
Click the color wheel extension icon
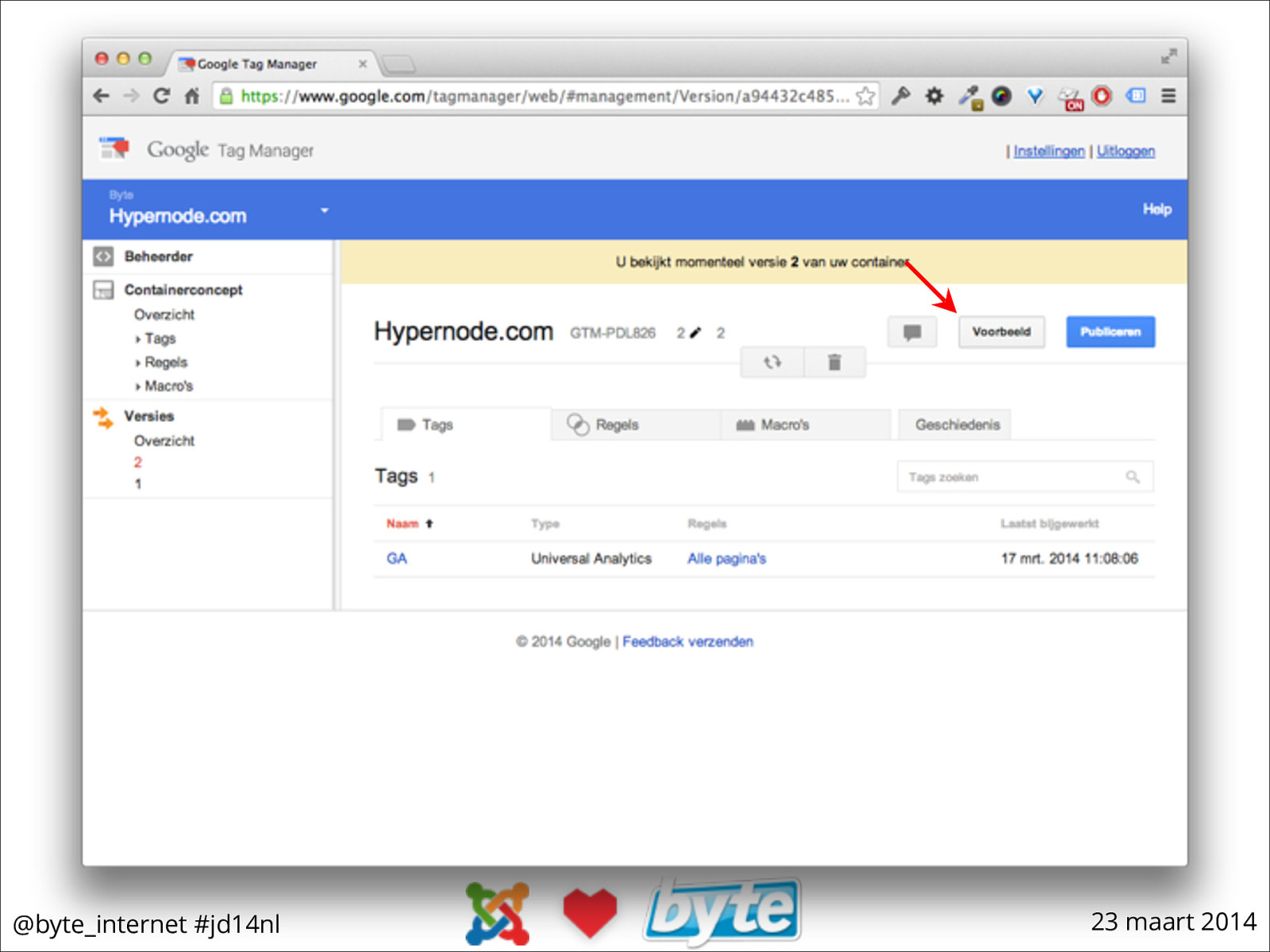(1002, 96)
